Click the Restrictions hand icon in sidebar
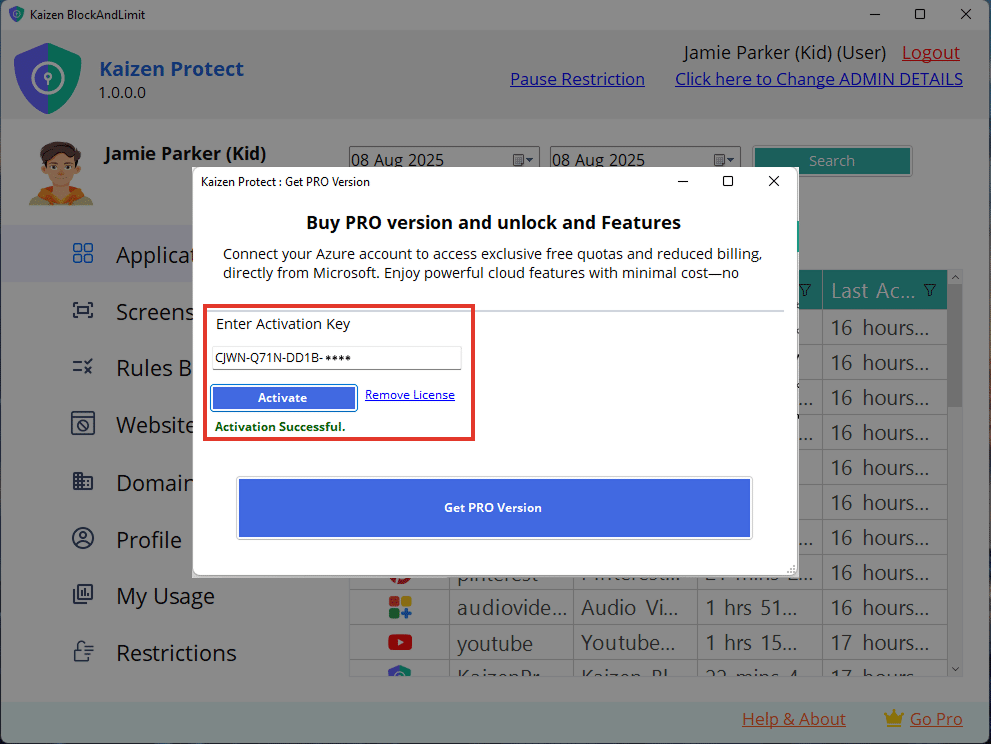Viewport: 991px width, 744px height. click(x=83, y=652)
